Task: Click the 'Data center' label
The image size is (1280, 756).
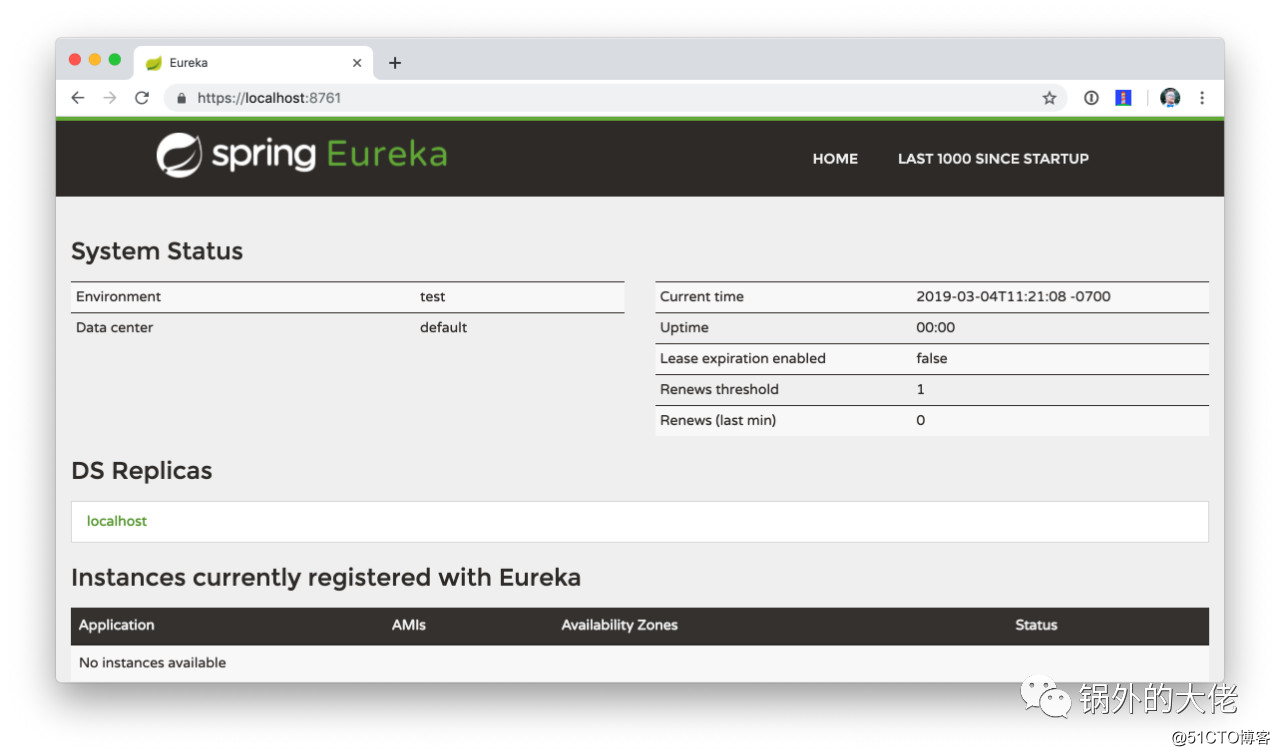Action: pos(115,328)
